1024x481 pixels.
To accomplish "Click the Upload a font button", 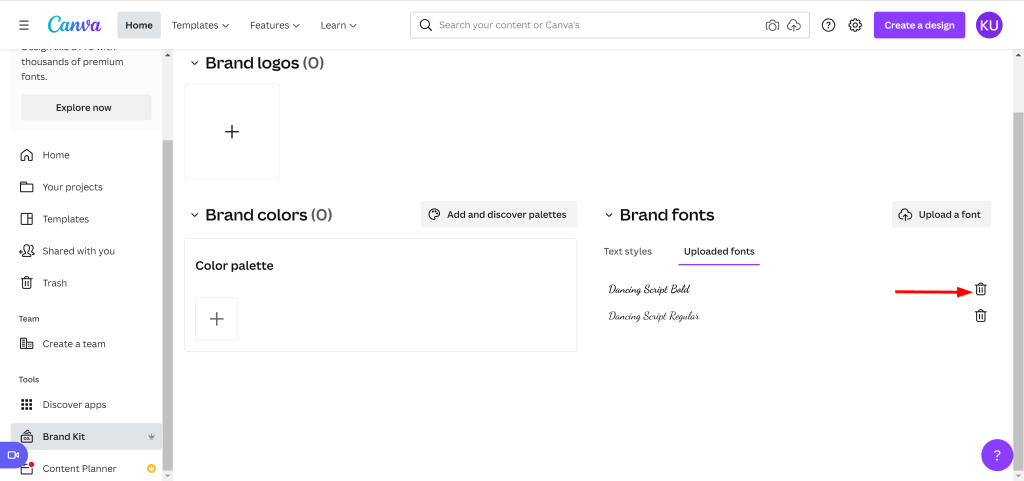I will [x=940, y=215].
